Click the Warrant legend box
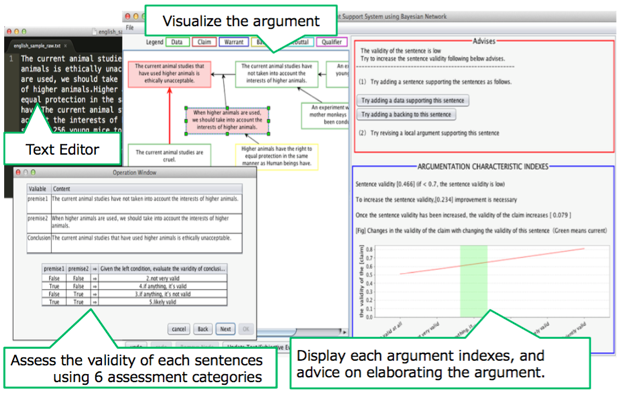 coord(234,42)
